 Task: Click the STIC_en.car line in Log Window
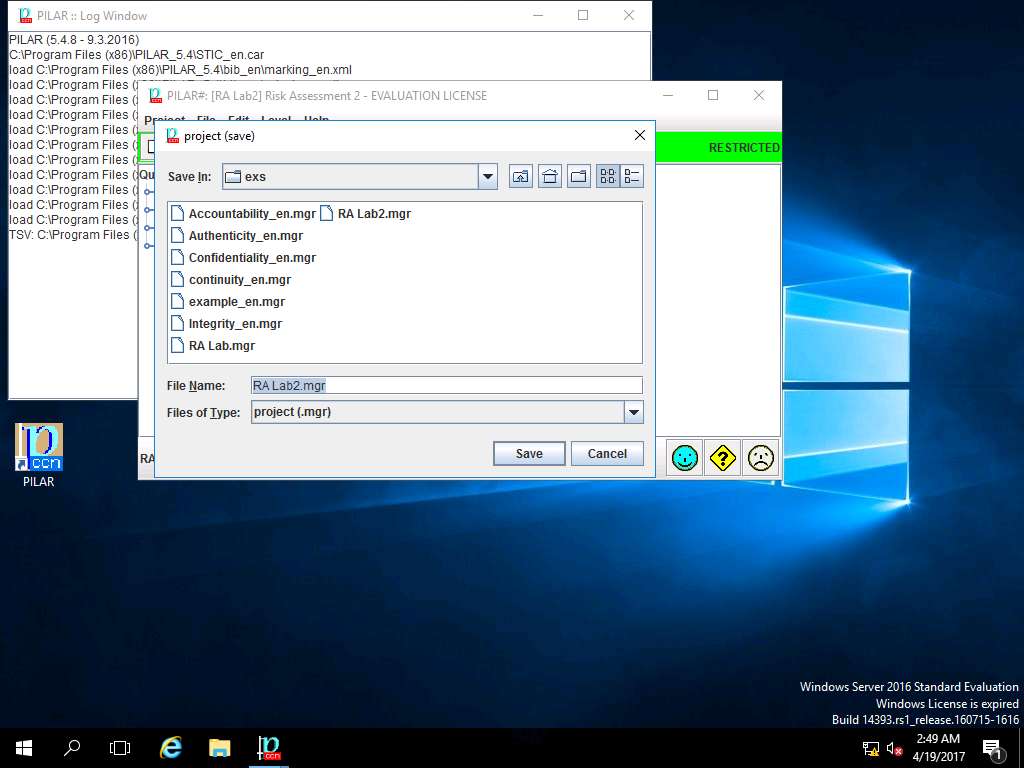pyautogui.click(x=136, y=55)
